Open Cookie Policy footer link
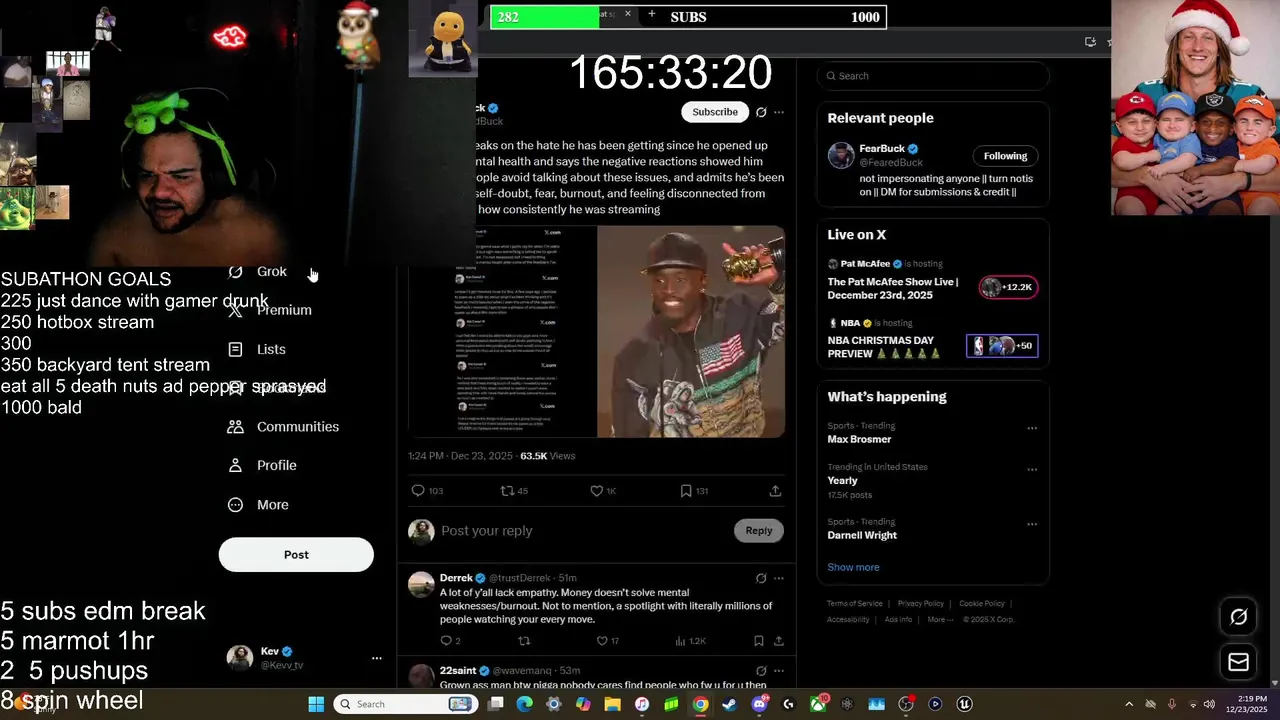The width and height of the screenshot is (1280, 720). (x=982, y=604)
